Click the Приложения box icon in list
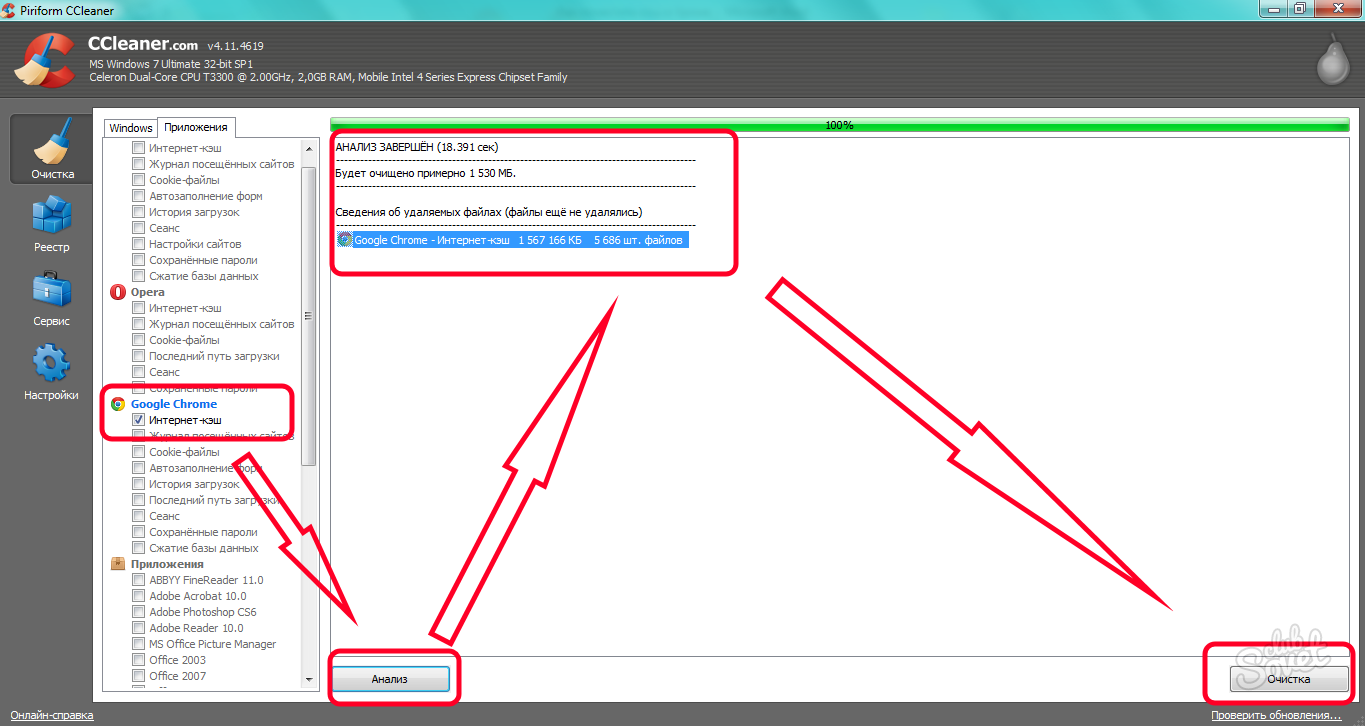 (118, 564)
